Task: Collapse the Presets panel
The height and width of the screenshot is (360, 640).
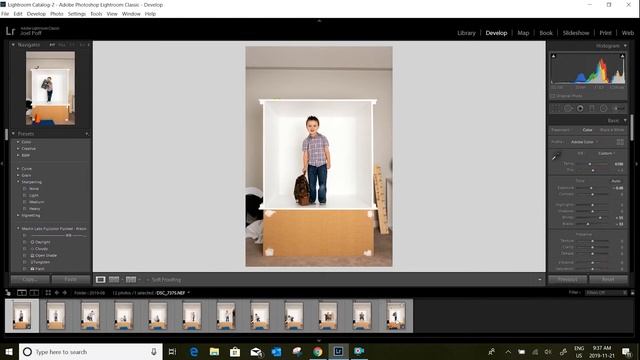Action: pos(13,133)
